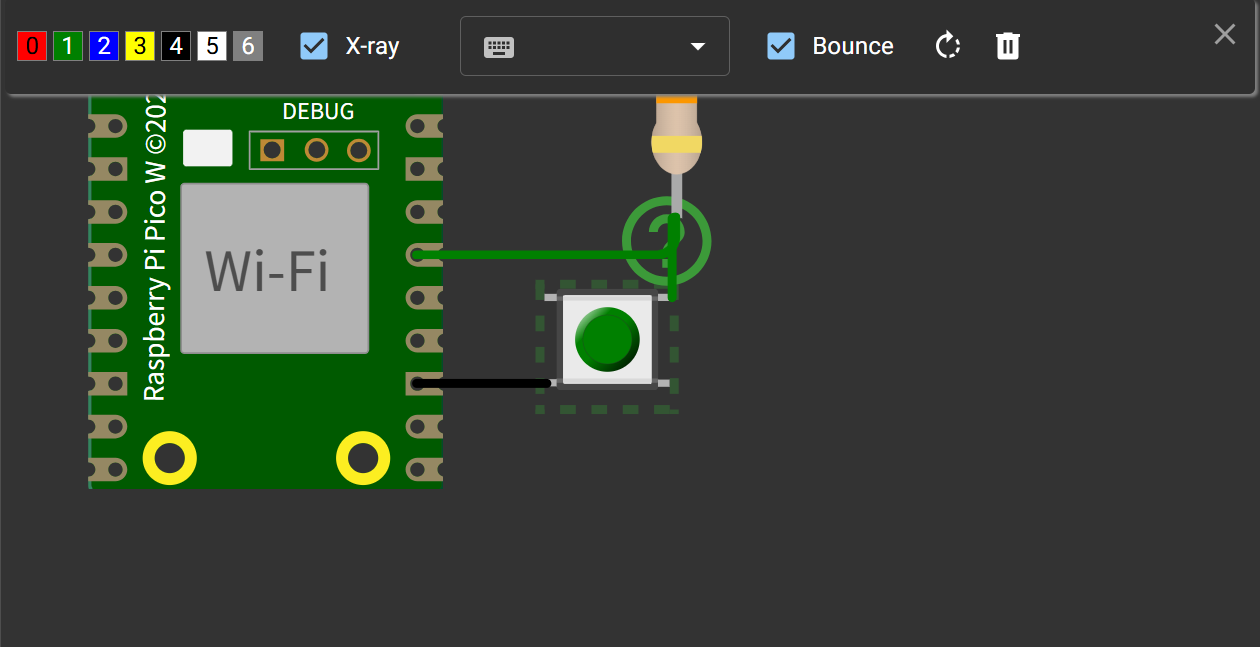Select blue color swatch 2
Viewport: 1260px width, 647px height.
(x=104, y=46)
